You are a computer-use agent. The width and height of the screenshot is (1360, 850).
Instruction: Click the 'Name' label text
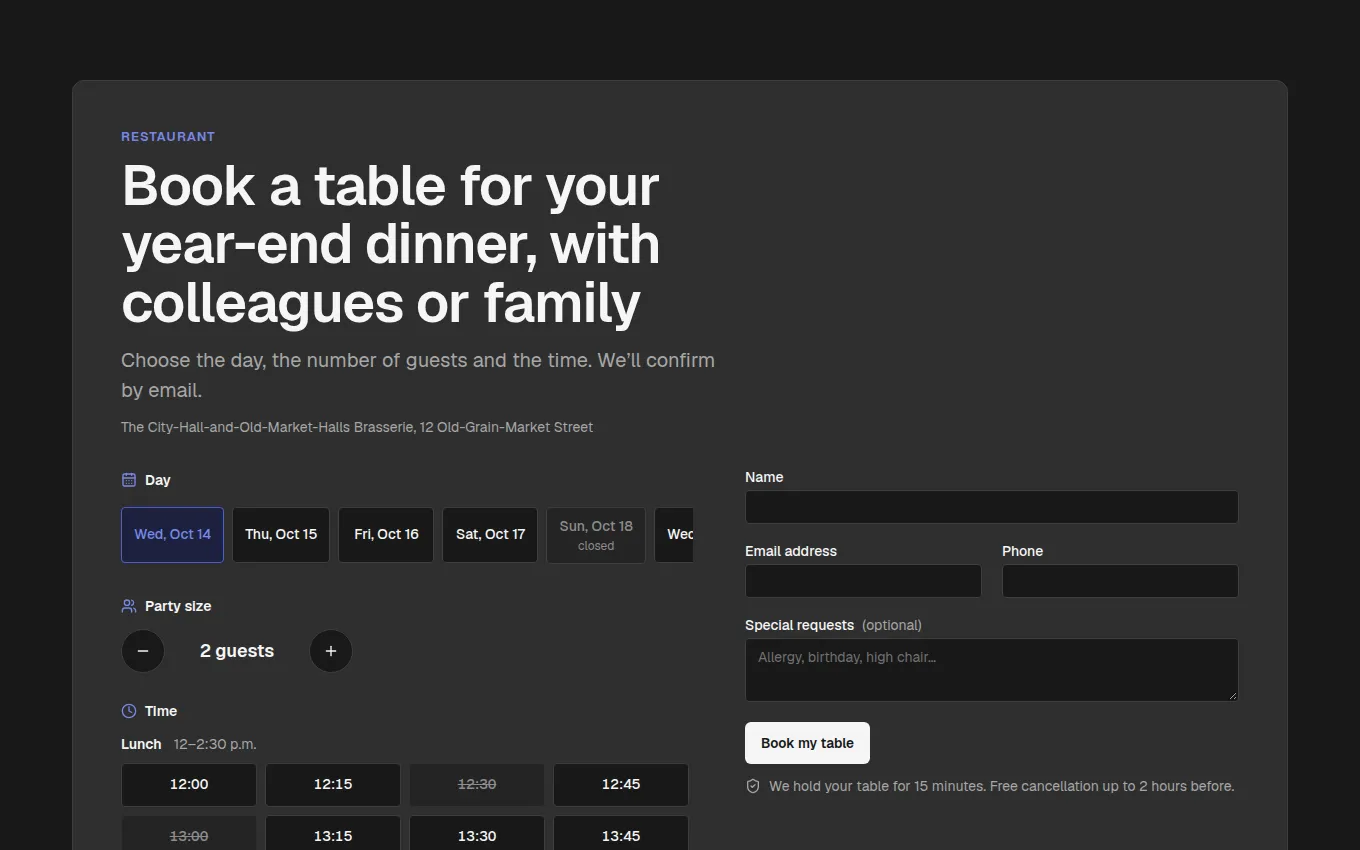coord(764,477)
